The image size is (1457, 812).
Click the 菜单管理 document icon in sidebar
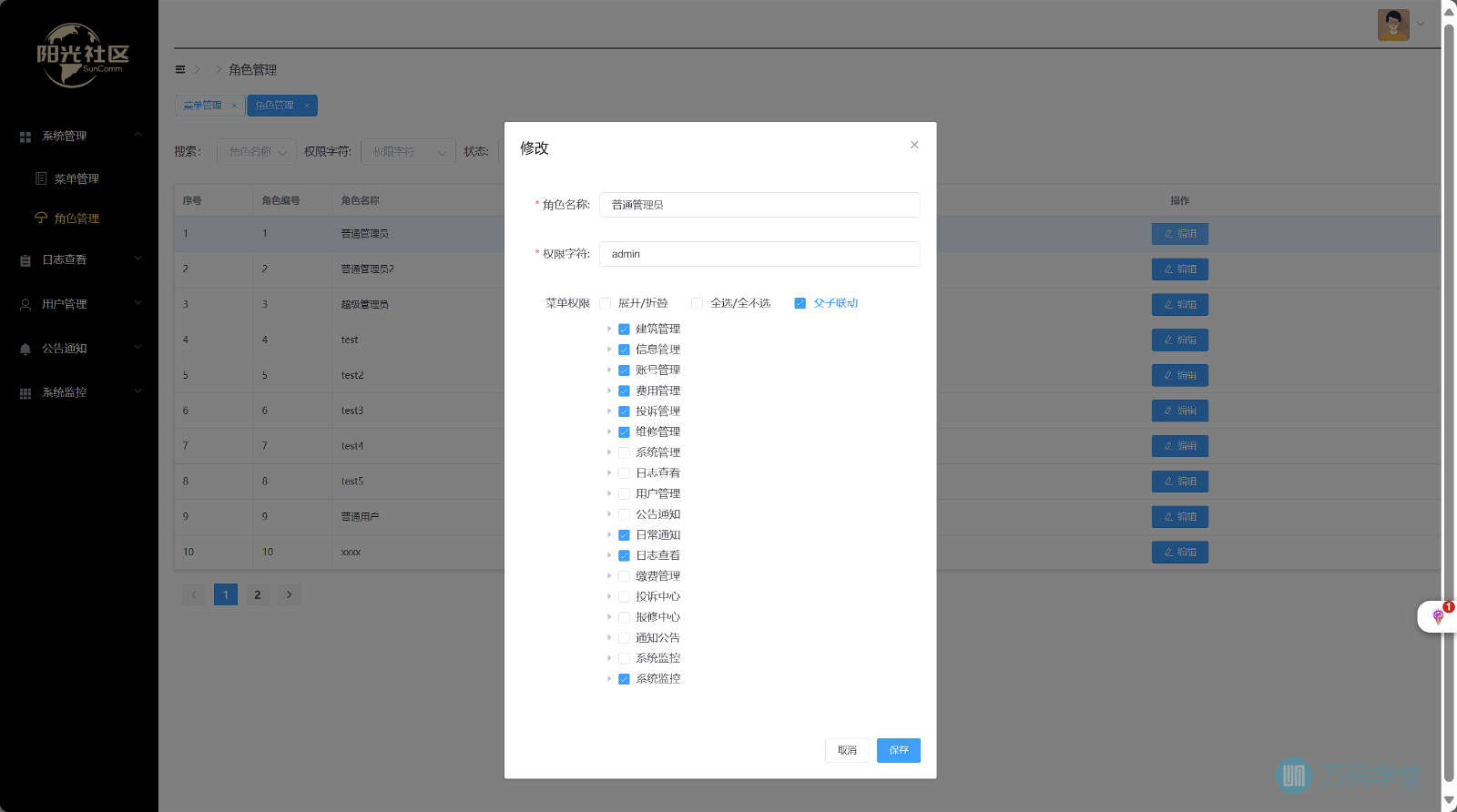[x=41, y=178]
